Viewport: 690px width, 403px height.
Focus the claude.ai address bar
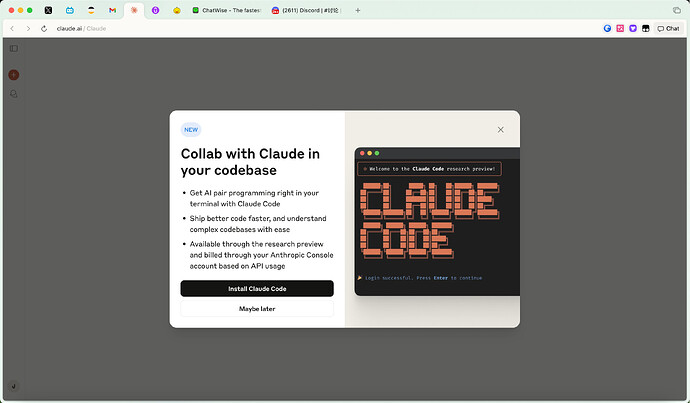click(x=81, y=29)
